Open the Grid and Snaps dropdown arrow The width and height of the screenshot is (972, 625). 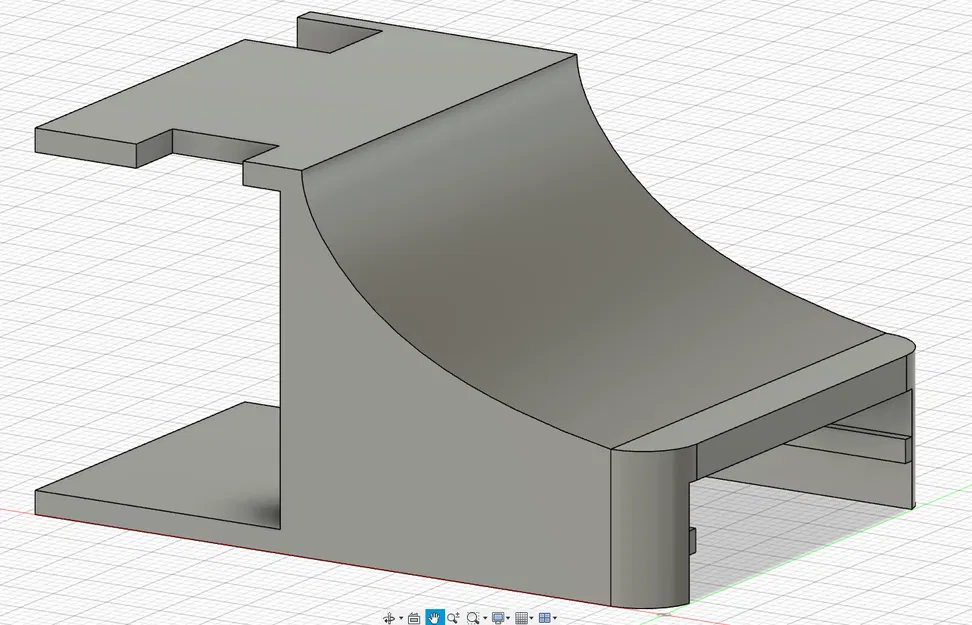pos(531,618)
